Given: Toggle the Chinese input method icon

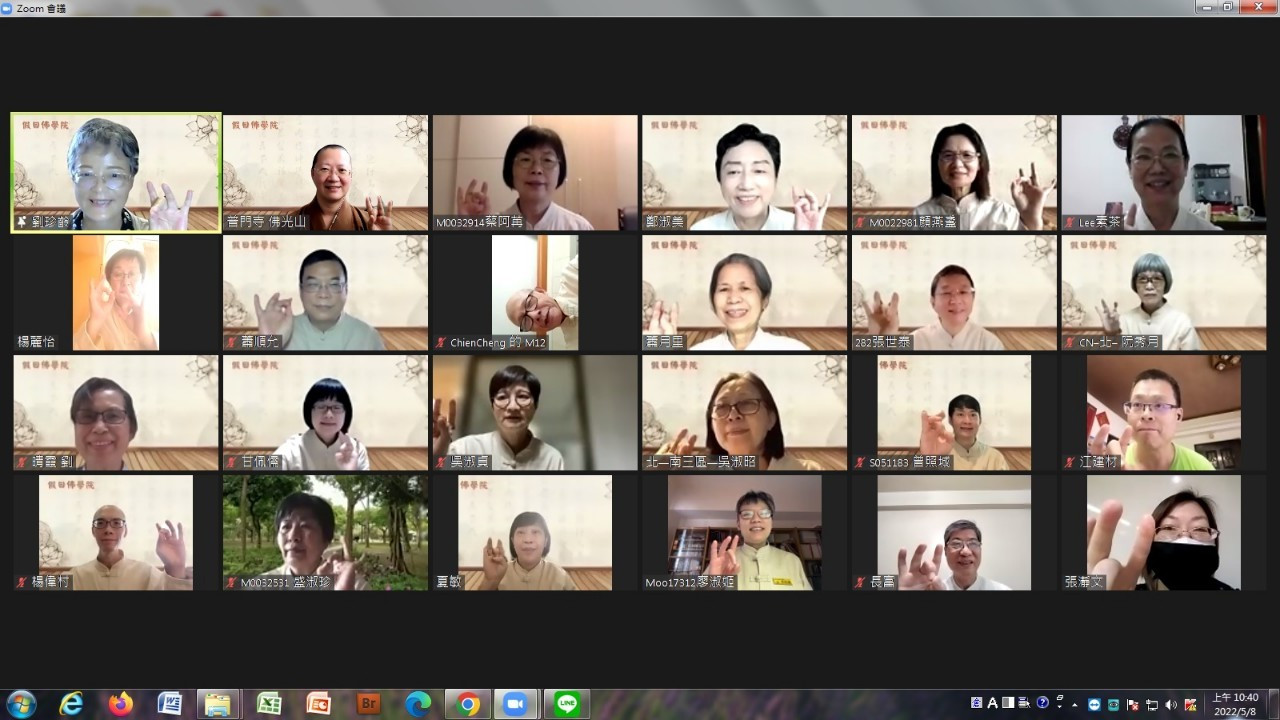Looking at the screenshot, I should [x=977, y=703].
